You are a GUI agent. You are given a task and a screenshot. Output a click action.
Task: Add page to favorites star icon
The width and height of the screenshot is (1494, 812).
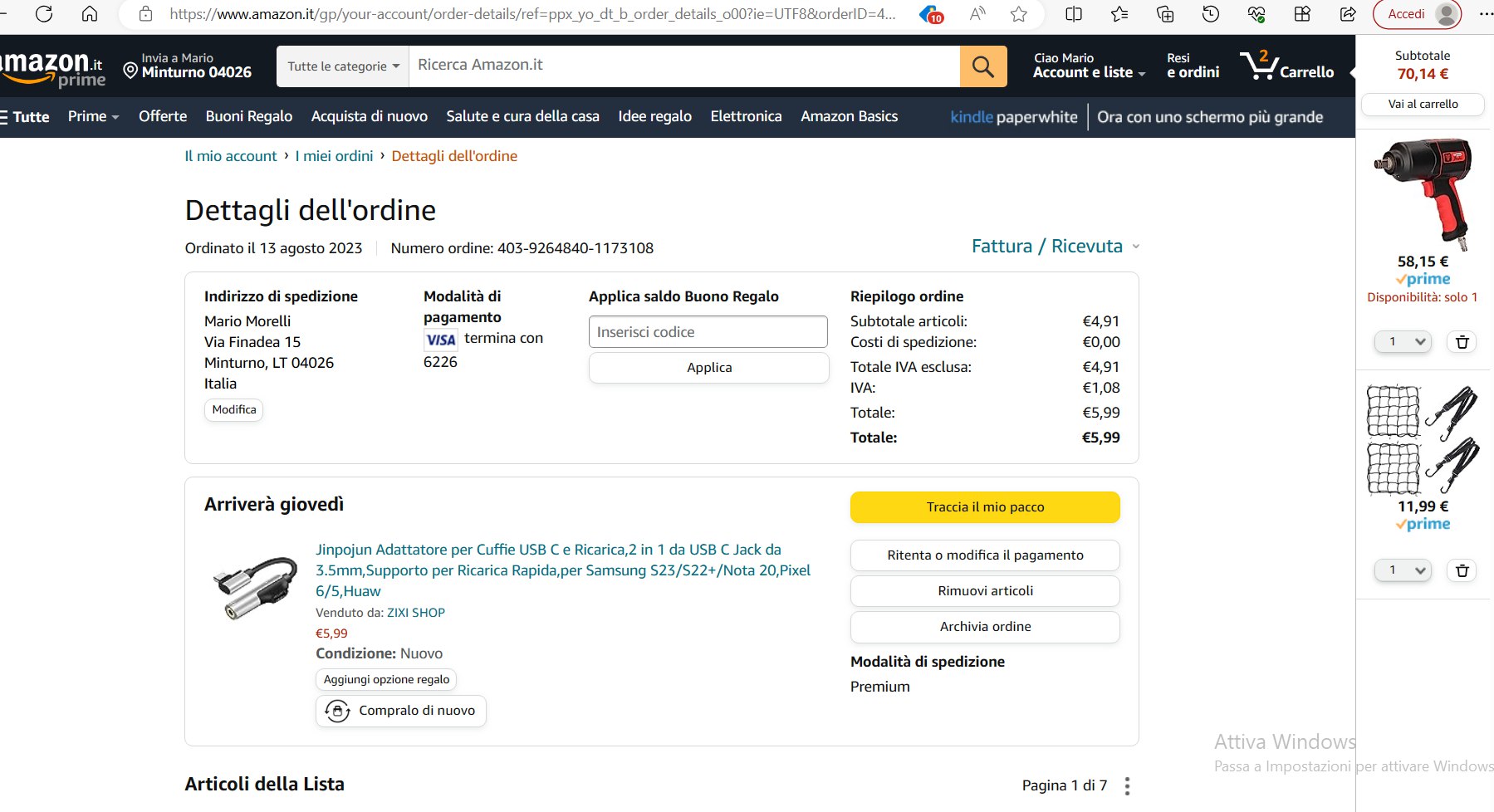(x=1019, y=14)
